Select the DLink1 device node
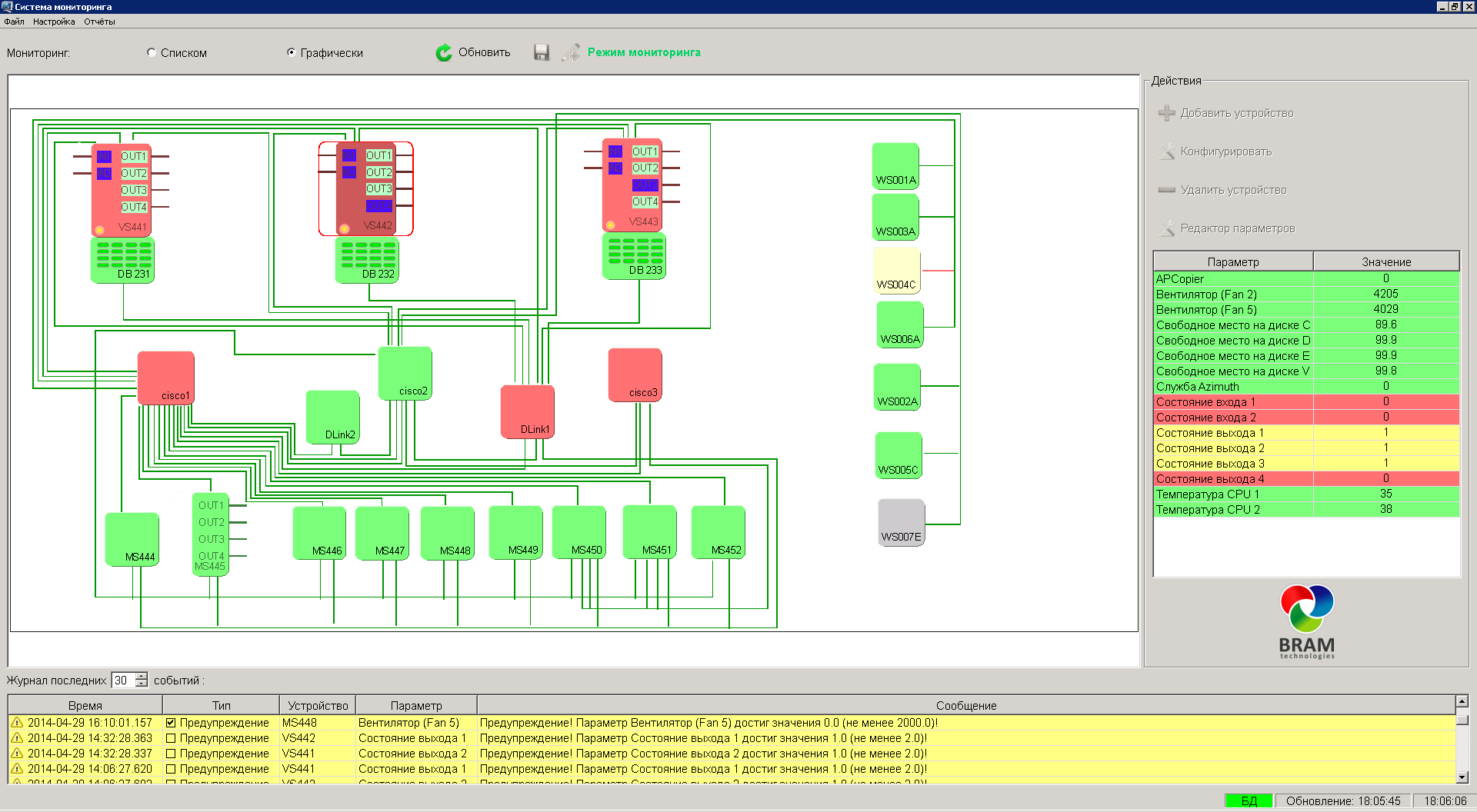 527,411
